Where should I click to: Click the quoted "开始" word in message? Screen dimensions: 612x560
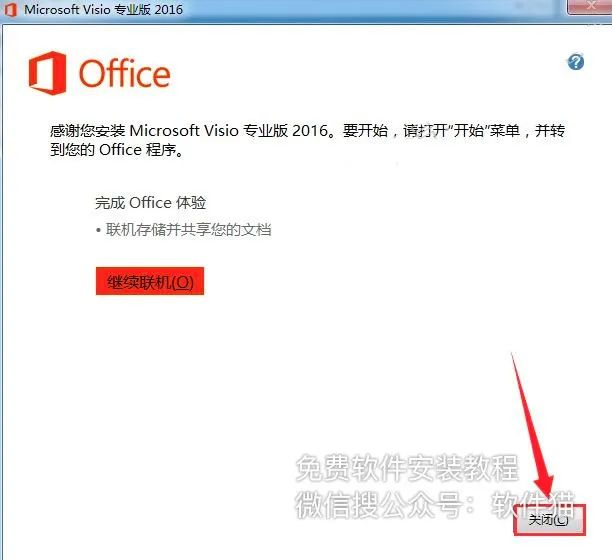tap(469, 131)
